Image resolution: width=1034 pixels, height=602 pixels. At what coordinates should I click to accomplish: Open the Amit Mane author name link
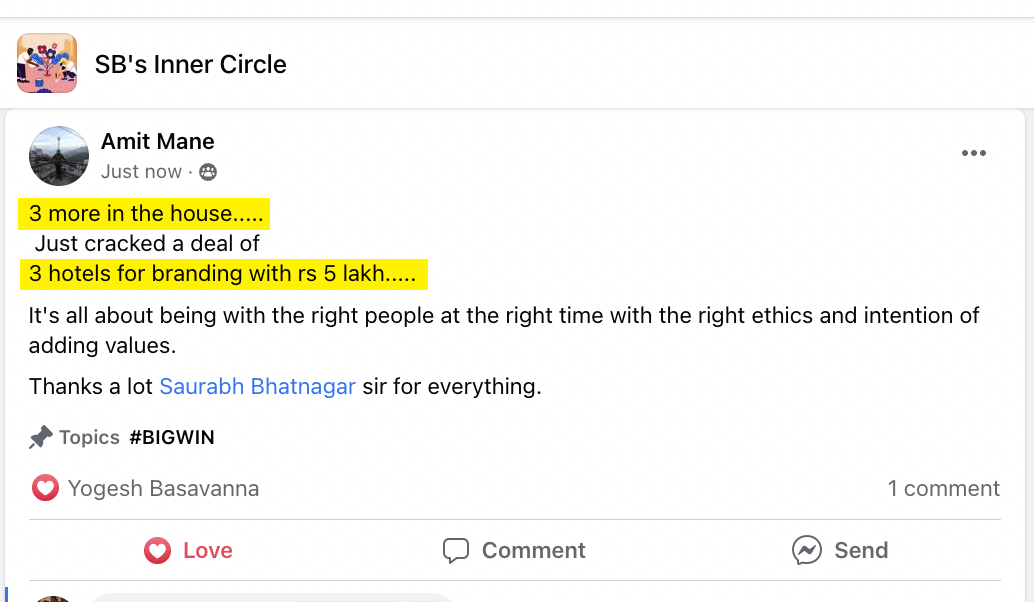(157, 141)
